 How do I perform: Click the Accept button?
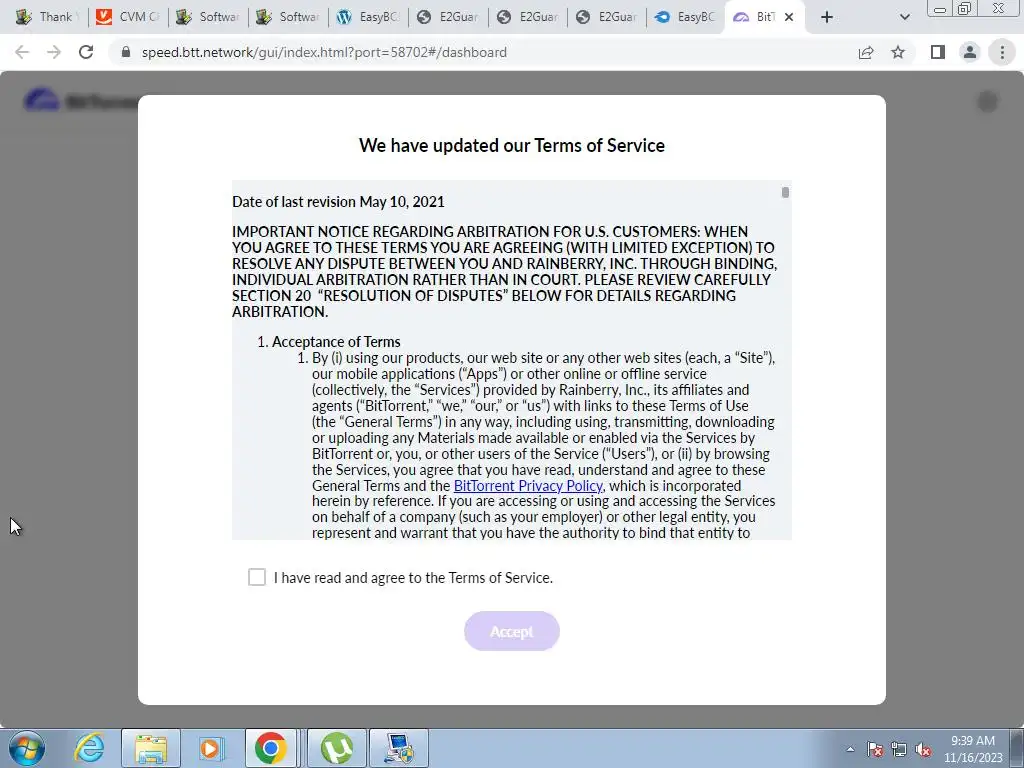[511, 631]
